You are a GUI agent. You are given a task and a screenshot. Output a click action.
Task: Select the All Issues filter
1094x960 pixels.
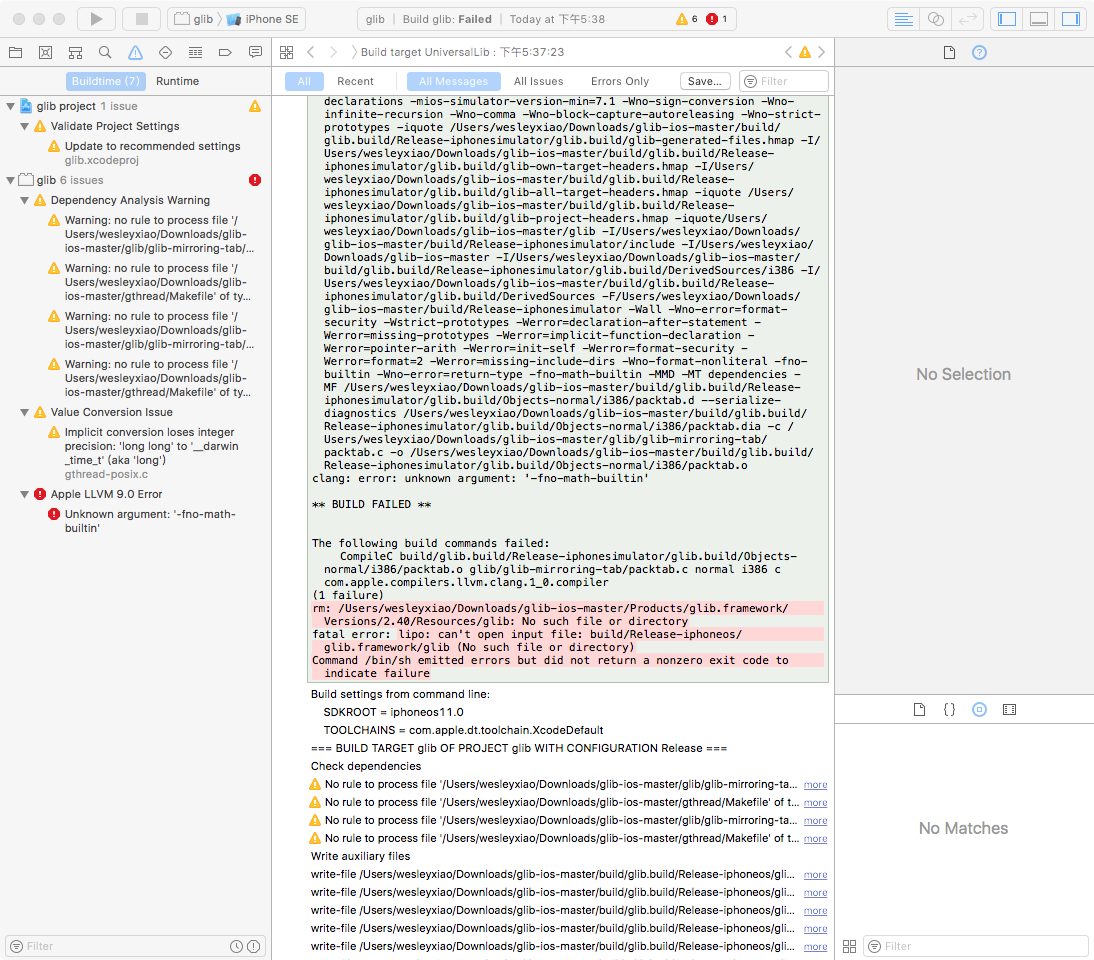tap(538, 81)
